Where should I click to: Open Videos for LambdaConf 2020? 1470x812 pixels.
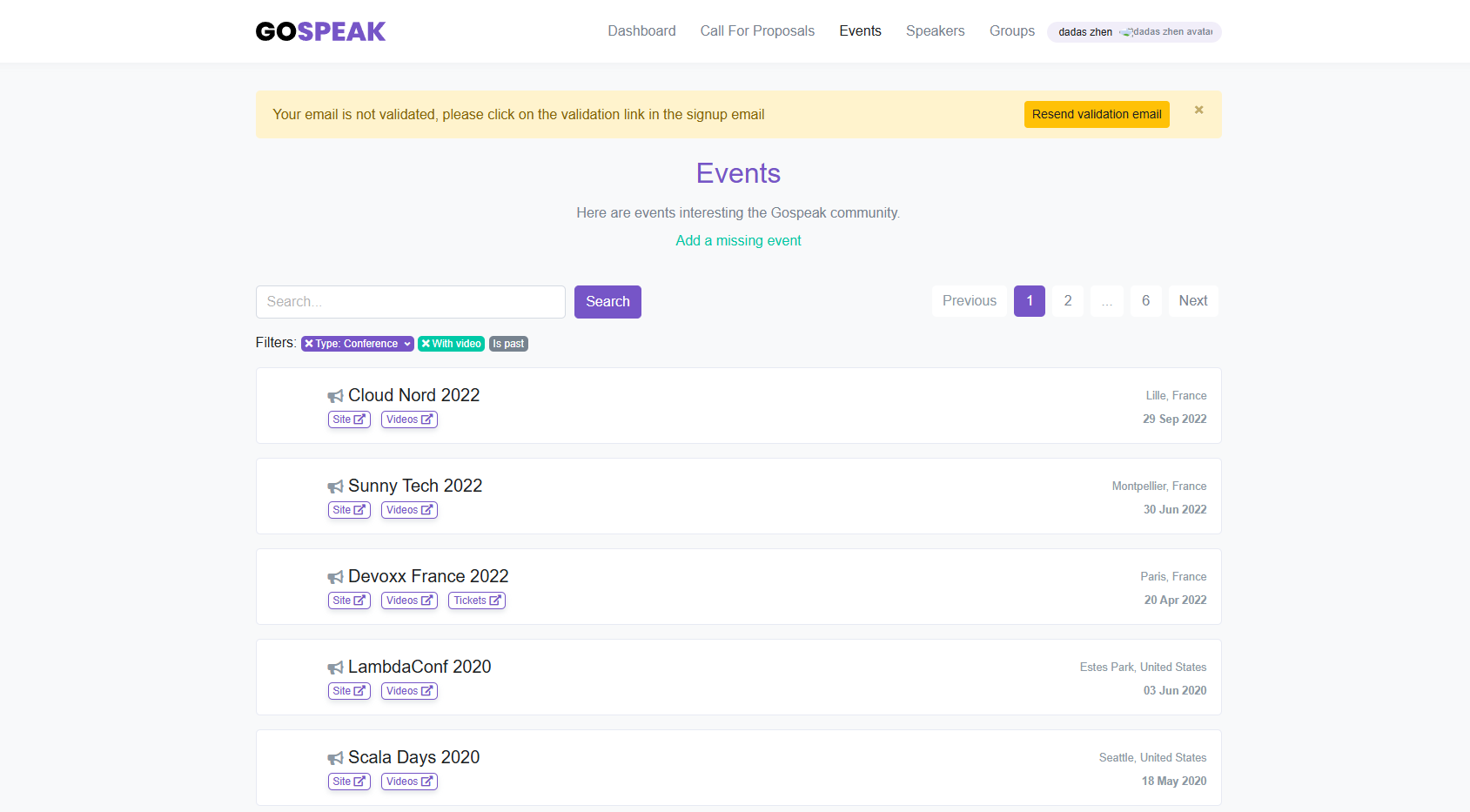[x=409, y=691]
